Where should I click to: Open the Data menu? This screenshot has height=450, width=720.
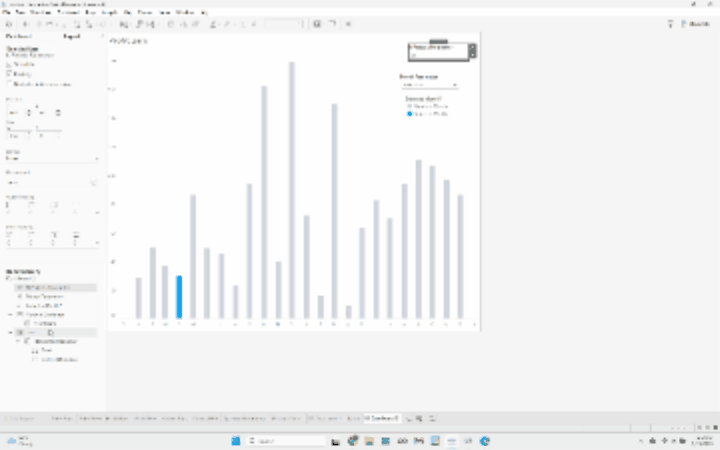pos(20,12)
